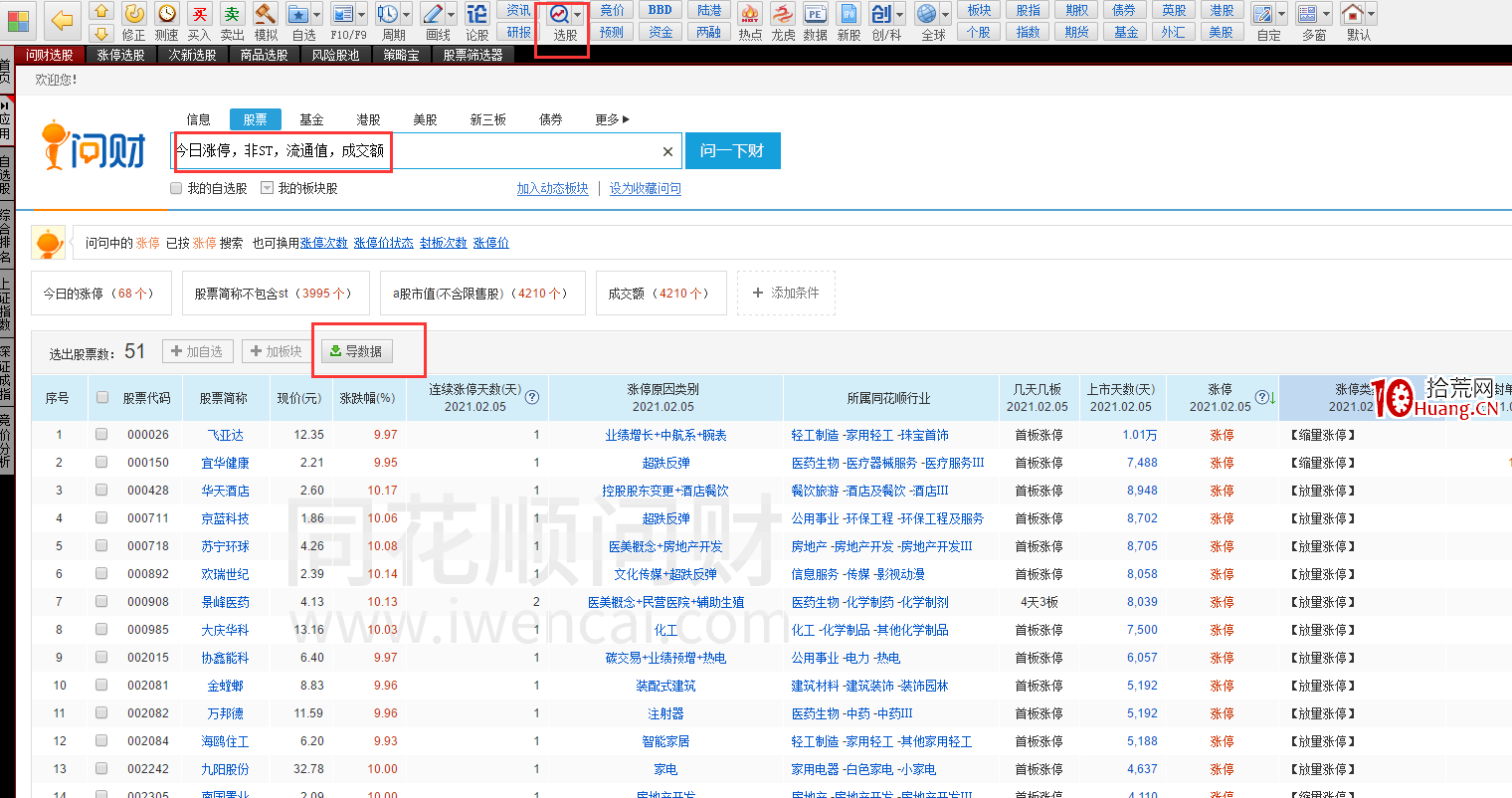This screenshot has height=798, width=1512.
Task: Click the 加自选 button
Action: [x=198, y=351]
